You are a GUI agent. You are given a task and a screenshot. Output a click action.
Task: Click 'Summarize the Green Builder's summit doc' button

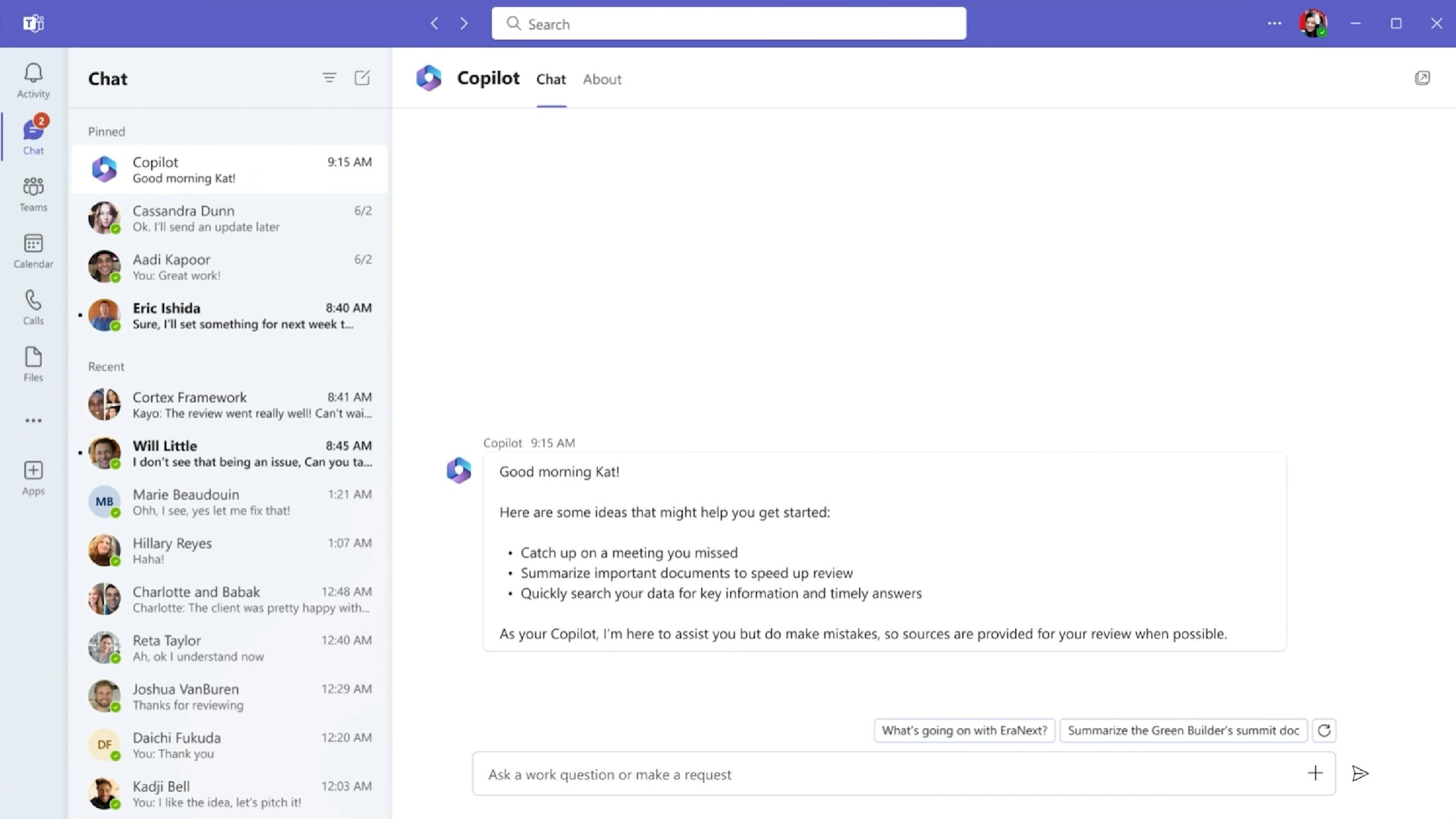coord(1183,730)
